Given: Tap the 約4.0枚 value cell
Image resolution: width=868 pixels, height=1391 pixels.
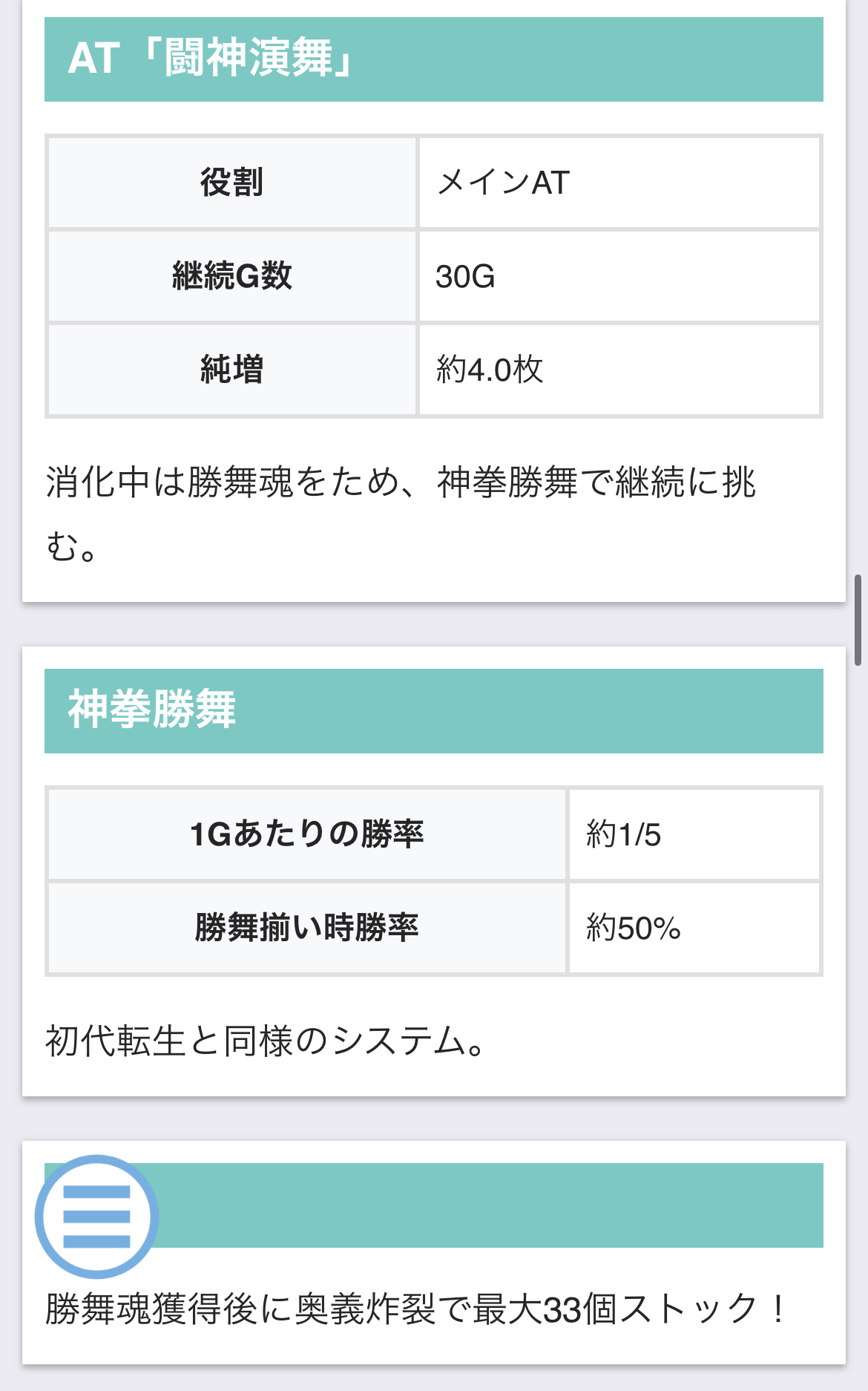Looking at the screenshot, I should click(619, 370).
